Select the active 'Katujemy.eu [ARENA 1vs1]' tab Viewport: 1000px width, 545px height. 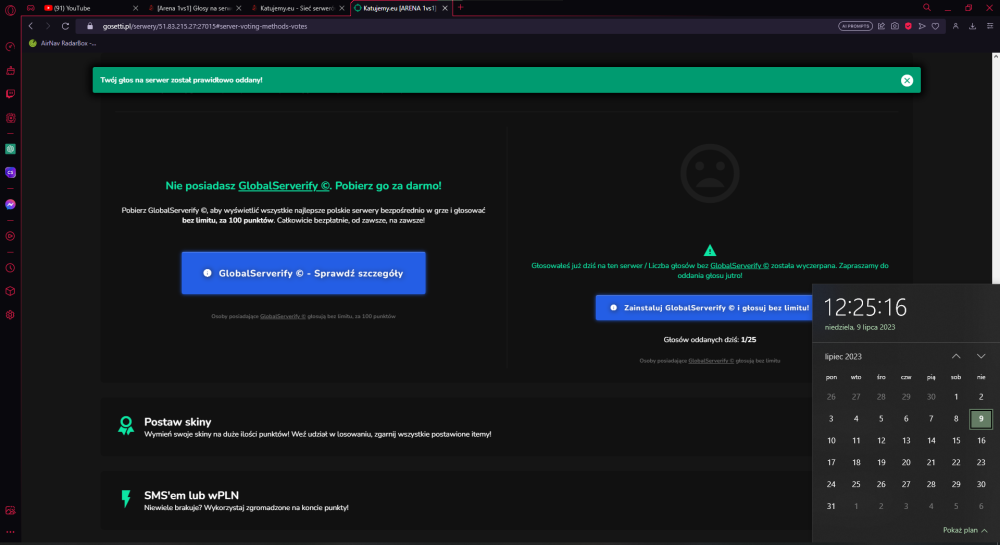pos(400,8)
